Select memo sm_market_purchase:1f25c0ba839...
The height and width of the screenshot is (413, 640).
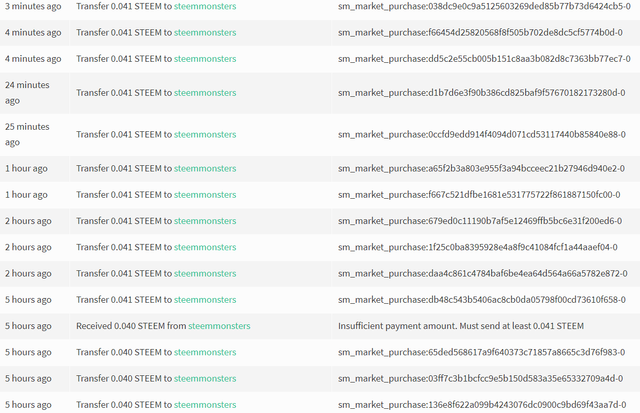(478, 247)
